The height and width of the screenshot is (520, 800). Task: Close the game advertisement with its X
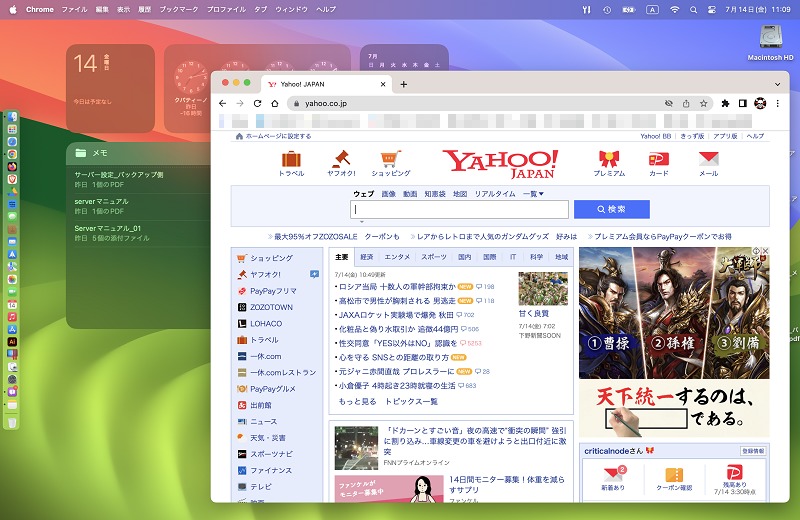765,251
